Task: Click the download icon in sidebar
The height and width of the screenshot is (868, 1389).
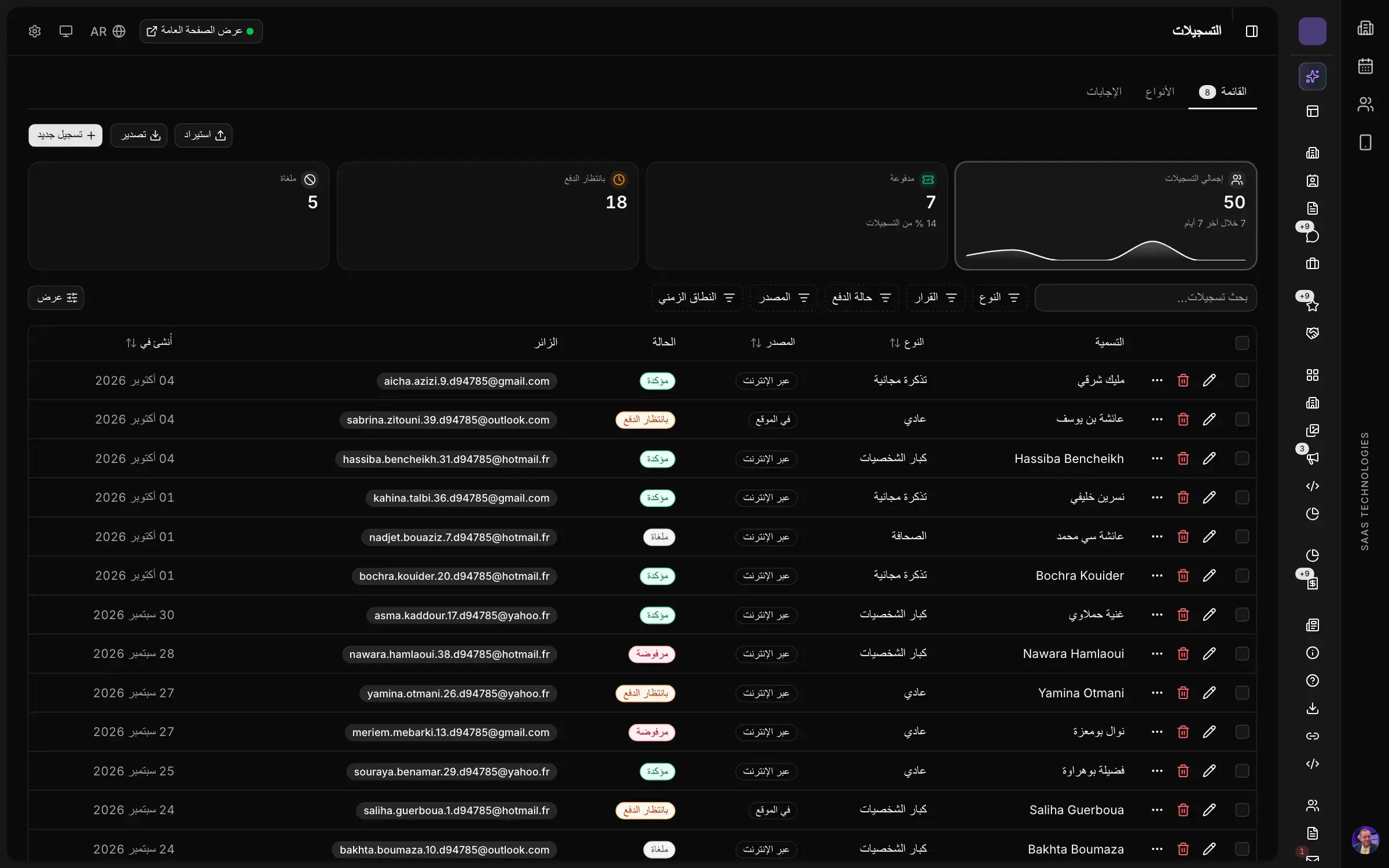Action: (x=1312, y=708)
